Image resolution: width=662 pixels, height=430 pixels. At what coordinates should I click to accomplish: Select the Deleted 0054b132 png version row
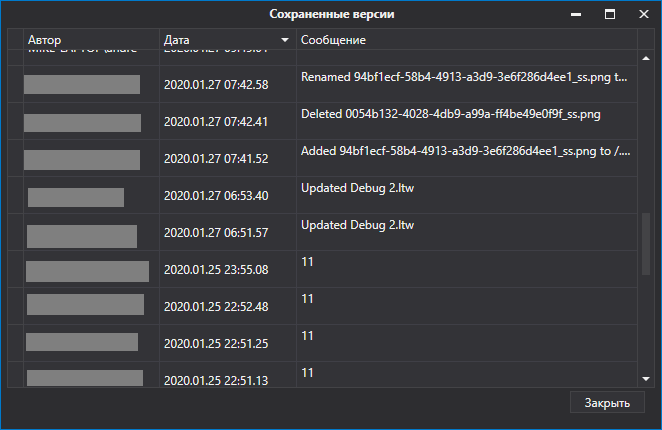tap(322, 121)
